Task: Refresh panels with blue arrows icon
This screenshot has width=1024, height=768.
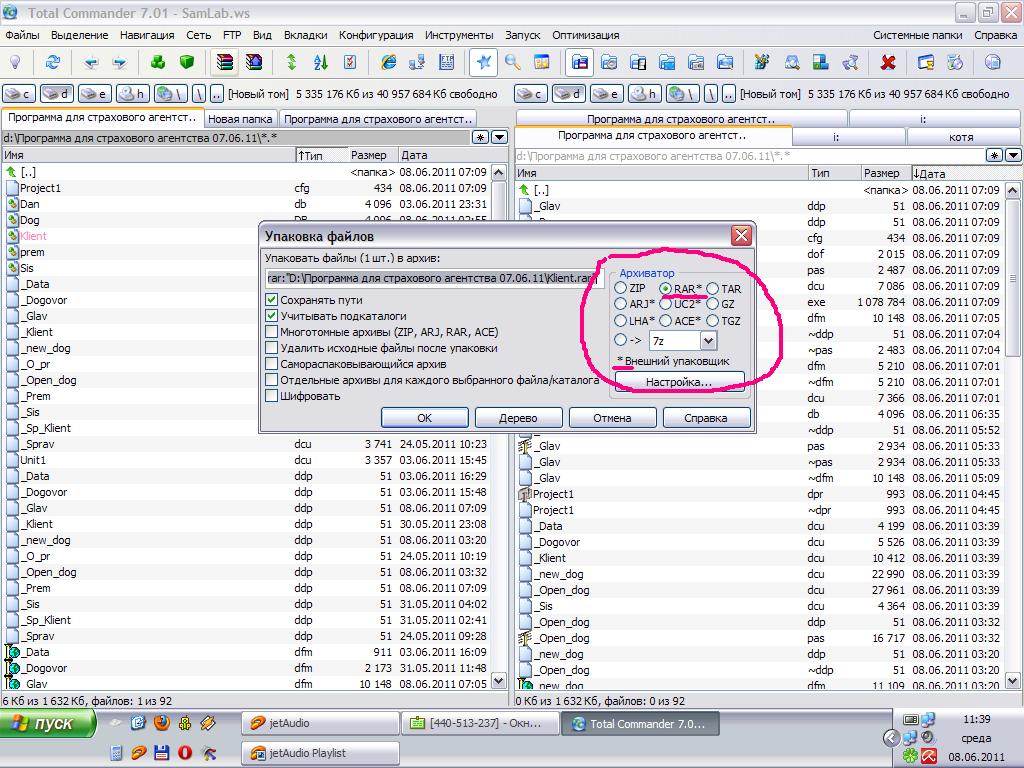Action: tap(53, 63)
